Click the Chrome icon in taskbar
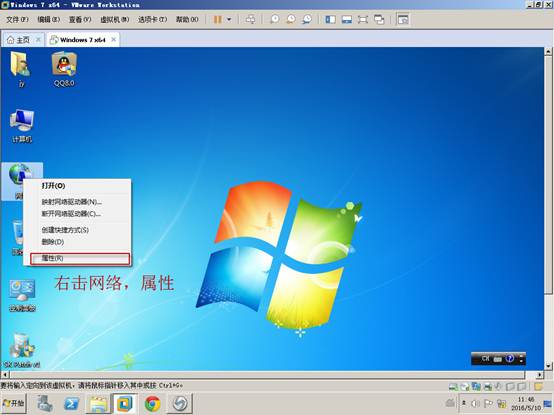554x415 pixels. click(x=152, y=403)
